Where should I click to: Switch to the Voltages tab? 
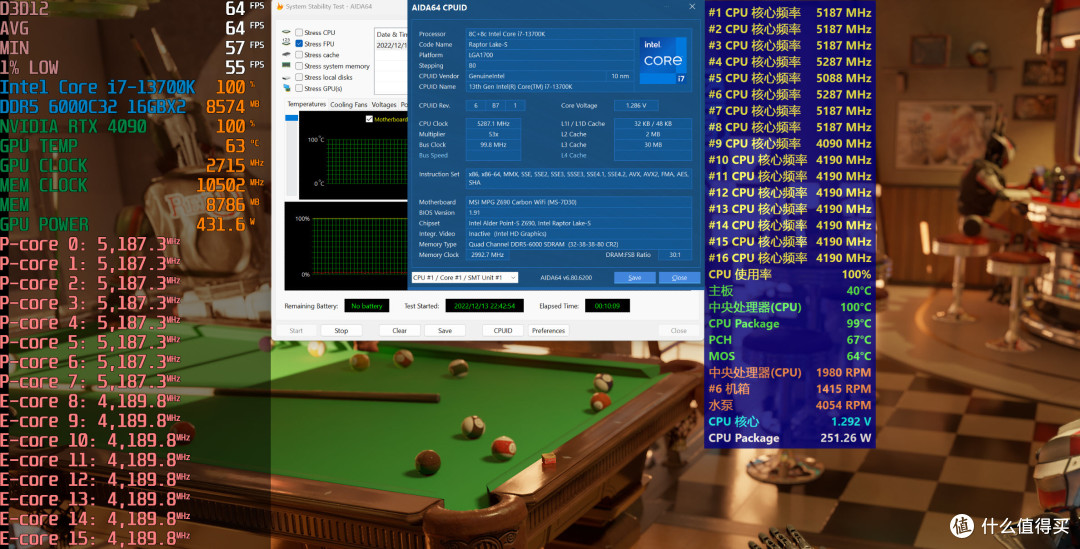pyautogui.click(x=384, y=105)
